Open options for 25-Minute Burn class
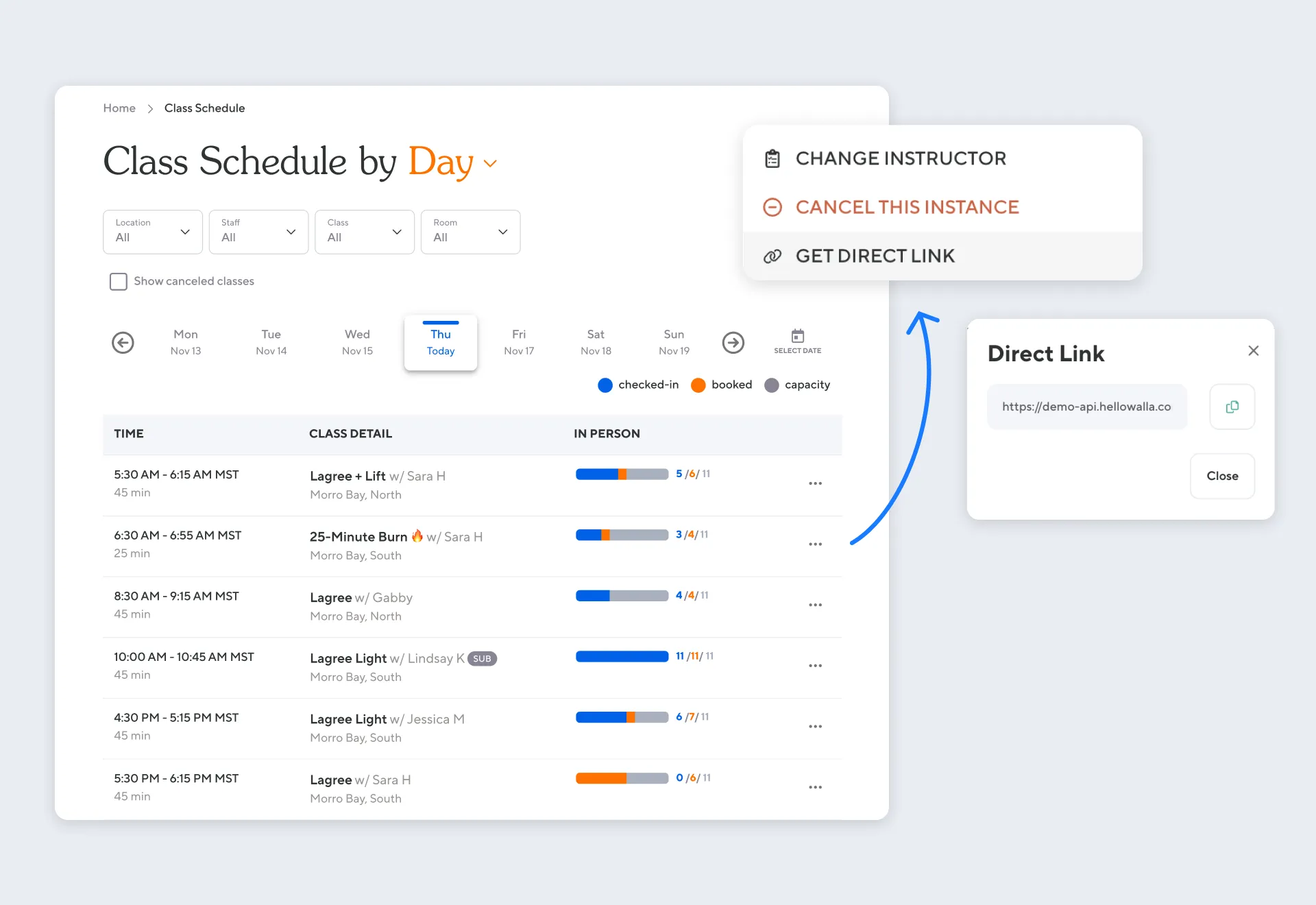 click(x=814, y=544)
